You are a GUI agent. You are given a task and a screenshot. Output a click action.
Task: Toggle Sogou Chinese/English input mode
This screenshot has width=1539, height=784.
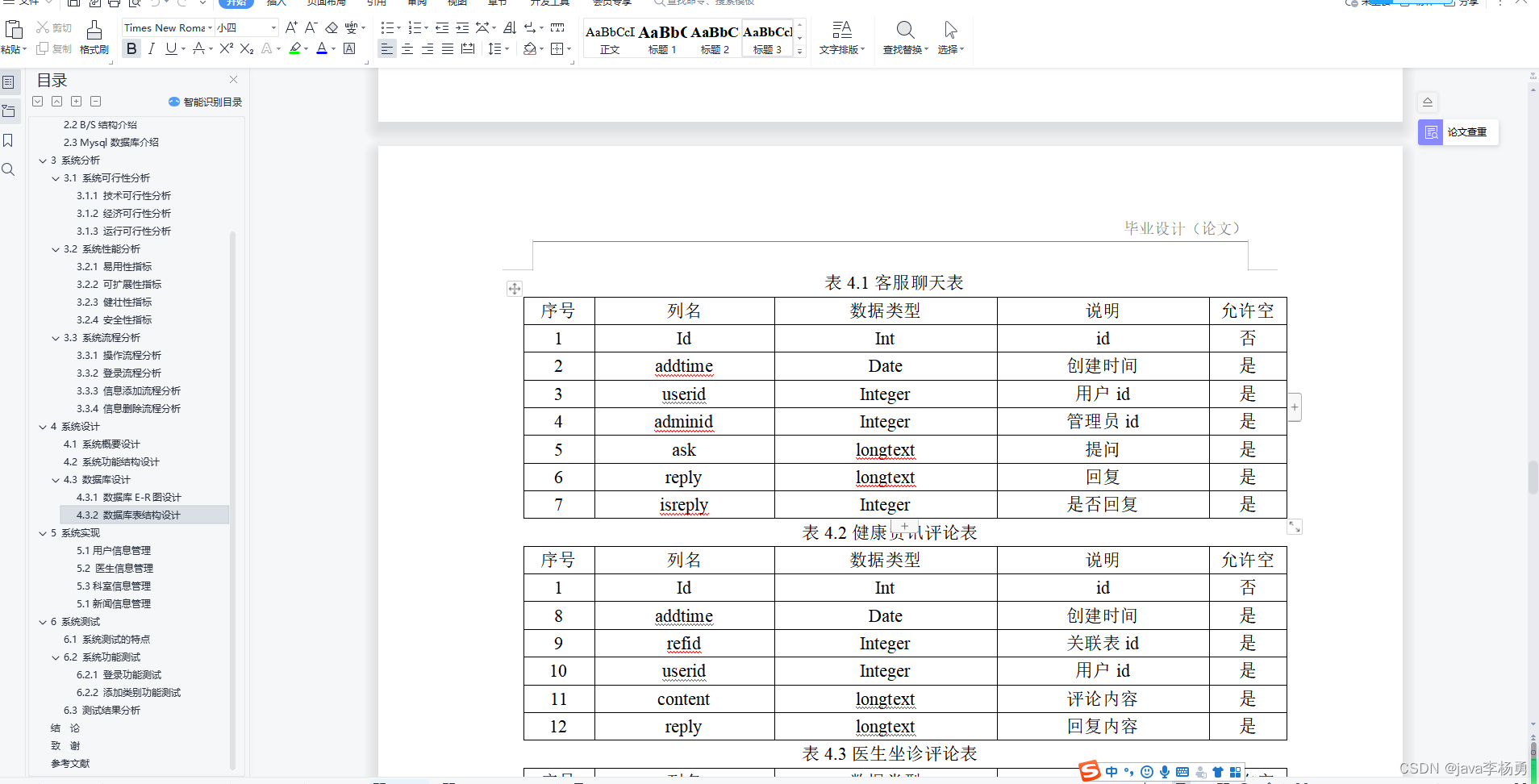[x=1111, y=772]
